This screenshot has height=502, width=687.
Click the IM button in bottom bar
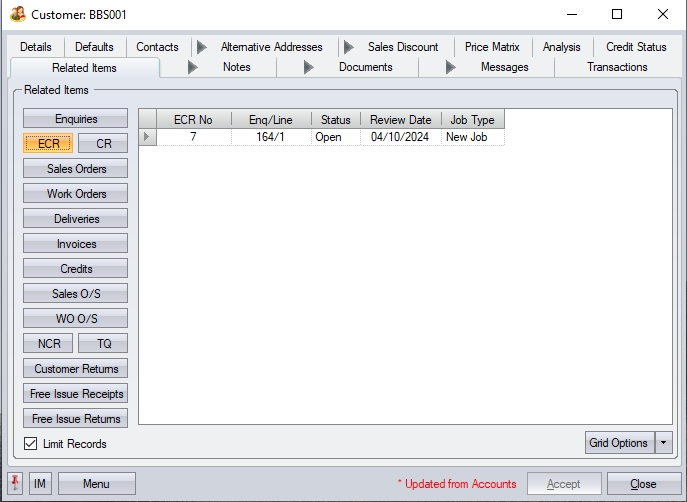(x=40, y=484)
